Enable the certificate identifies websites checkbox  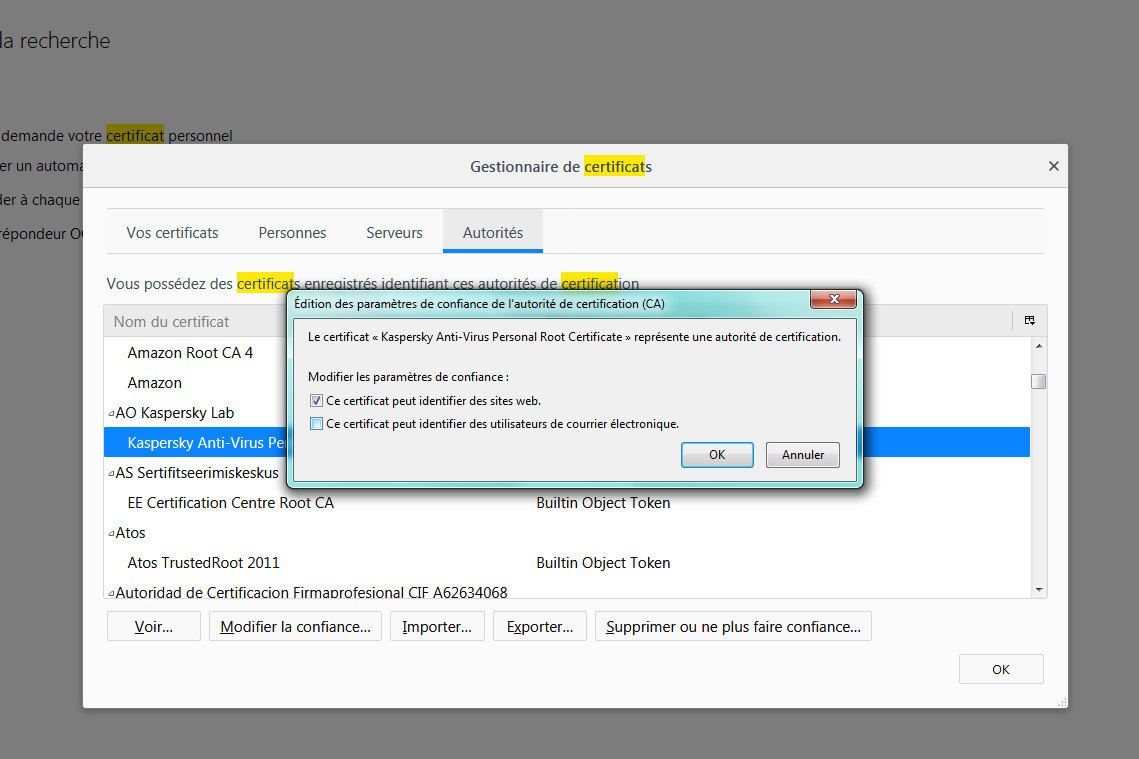click(316, 401)
